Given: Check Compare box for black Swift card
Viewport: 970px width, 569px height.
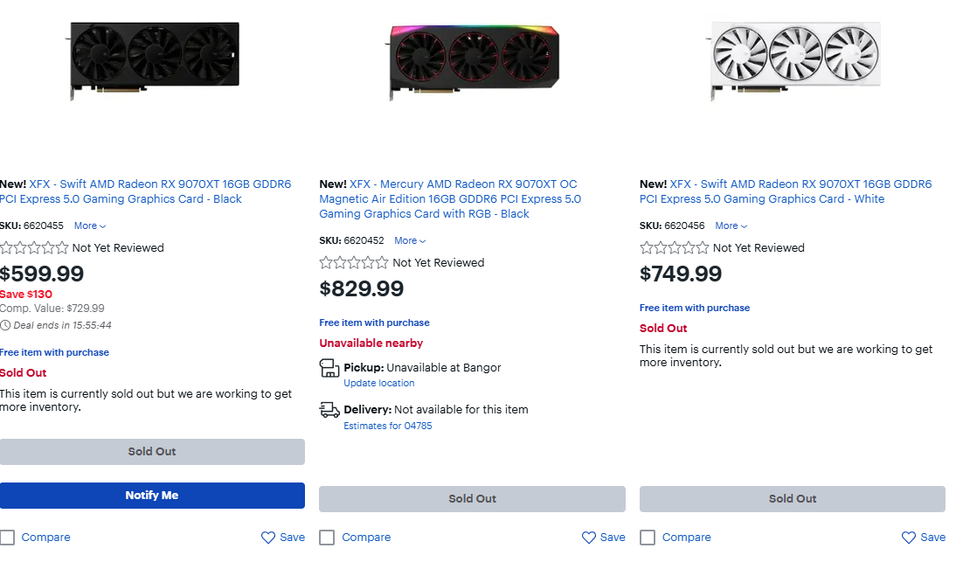Looking at the screenshot, I should point(8,537).
